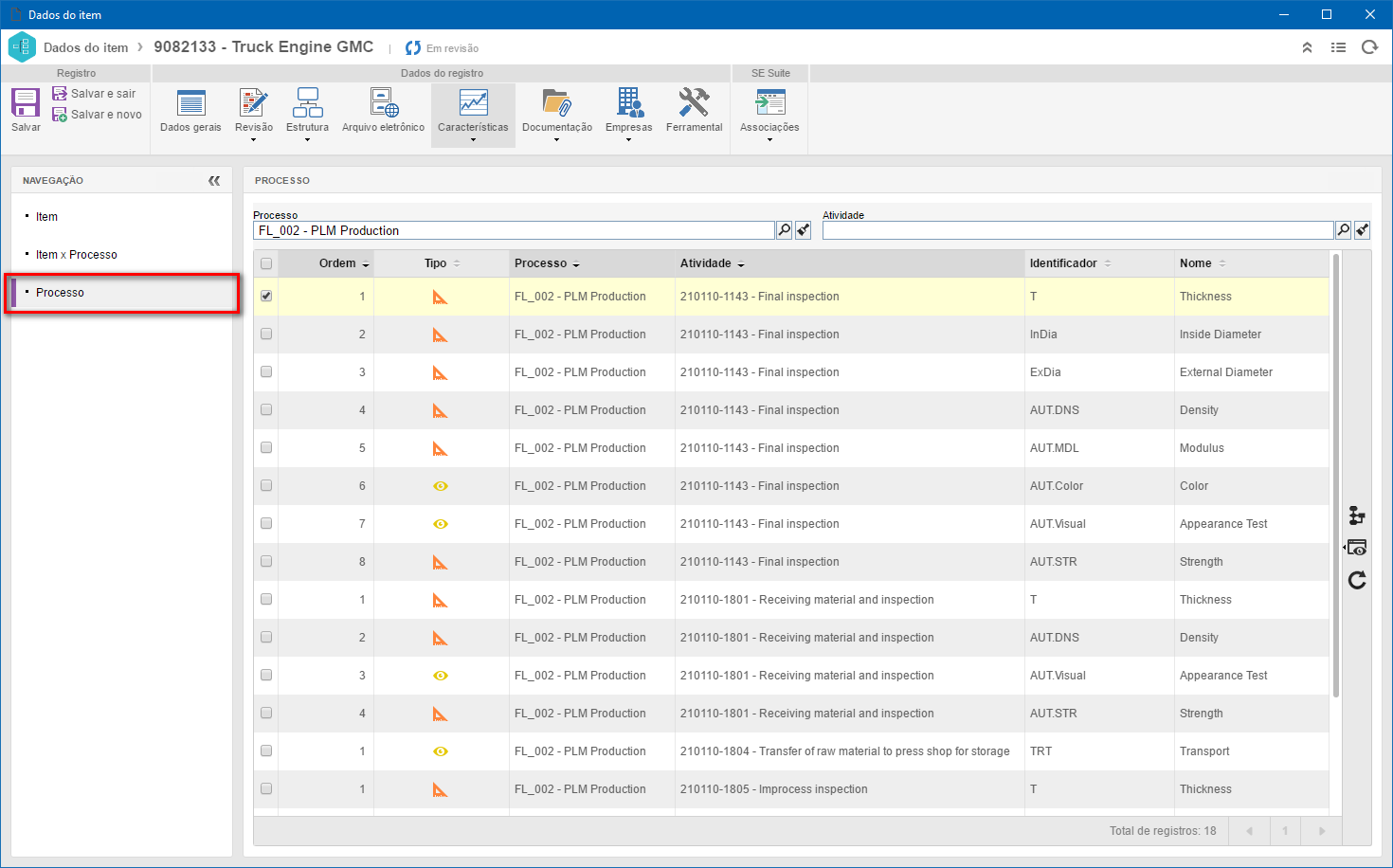Click inside the Atividade input field

1077,230
